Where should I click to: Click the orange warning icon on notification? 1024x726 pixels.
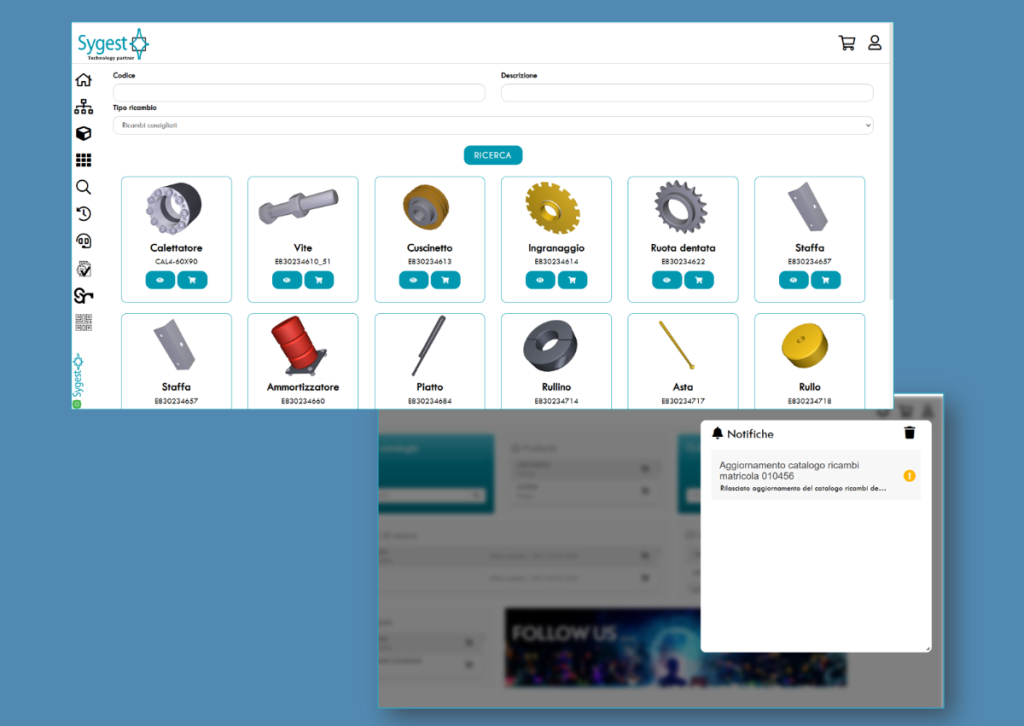point(909,476)
